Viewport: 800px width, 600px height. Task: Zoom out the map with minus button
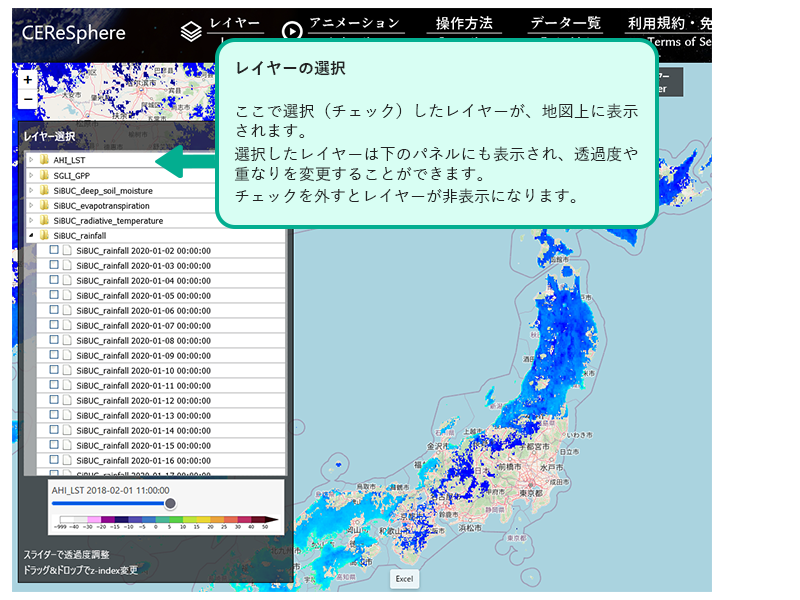pyautogui.click(x=28, y=100)
